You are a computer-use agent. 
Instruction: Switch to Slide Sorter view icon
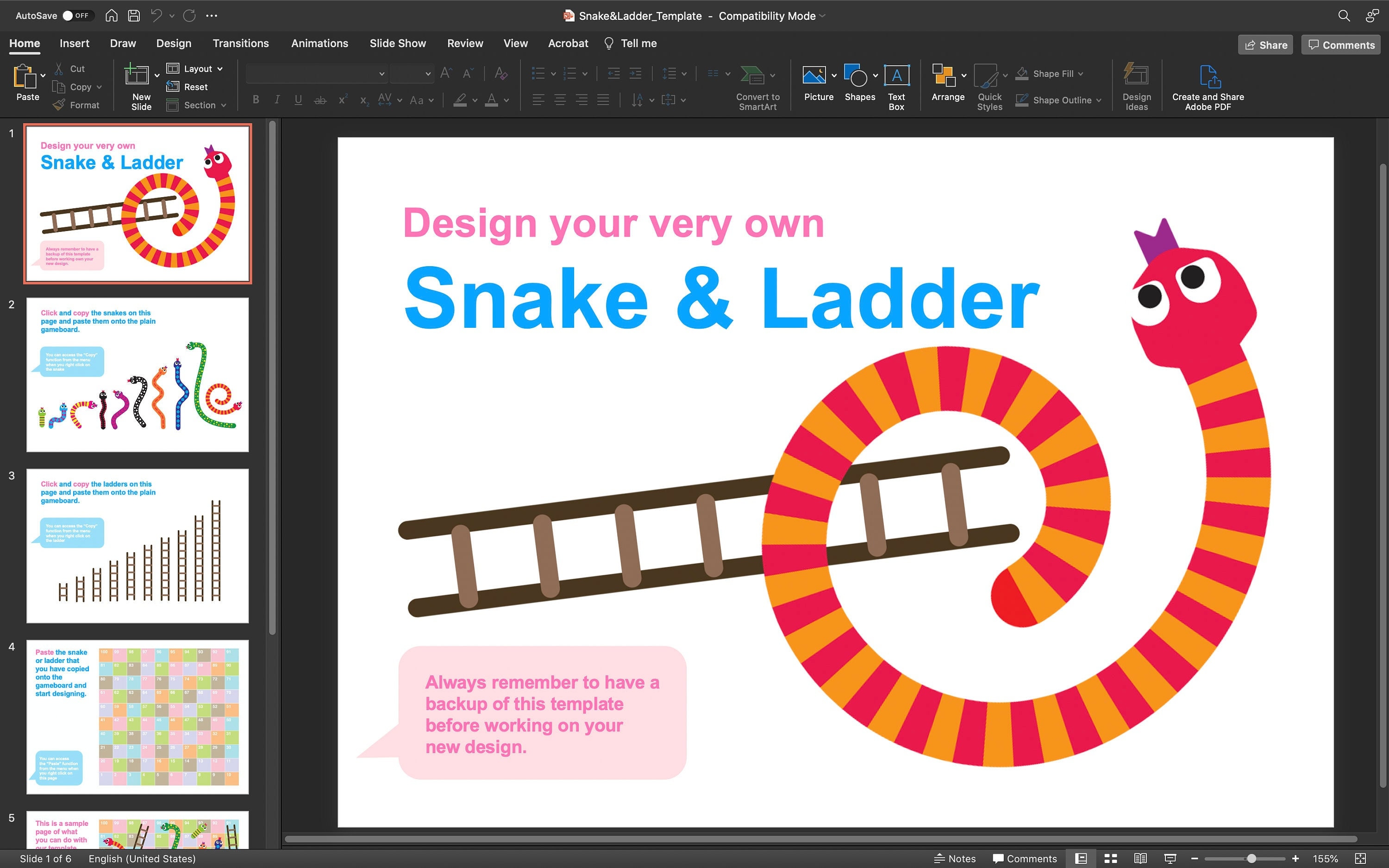pos(1111,858)
